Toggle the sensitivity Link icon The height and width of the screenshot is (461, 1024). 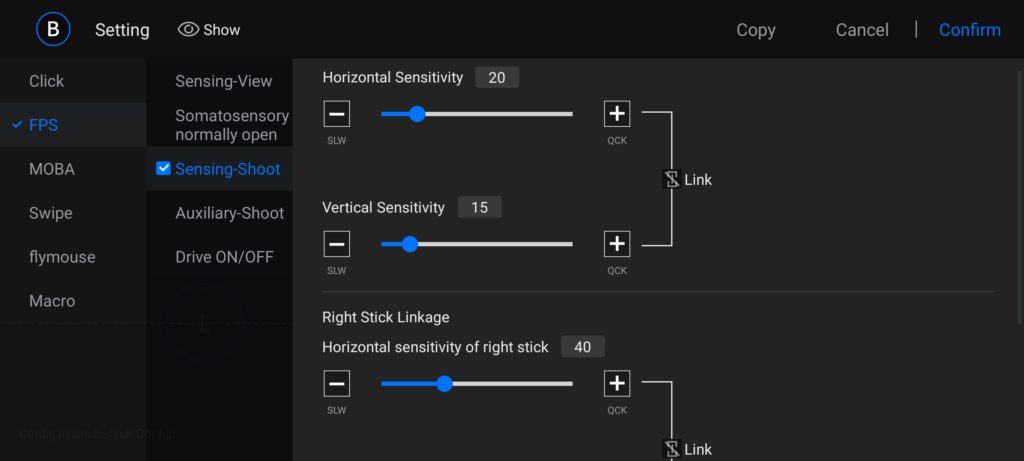point(673,180)
